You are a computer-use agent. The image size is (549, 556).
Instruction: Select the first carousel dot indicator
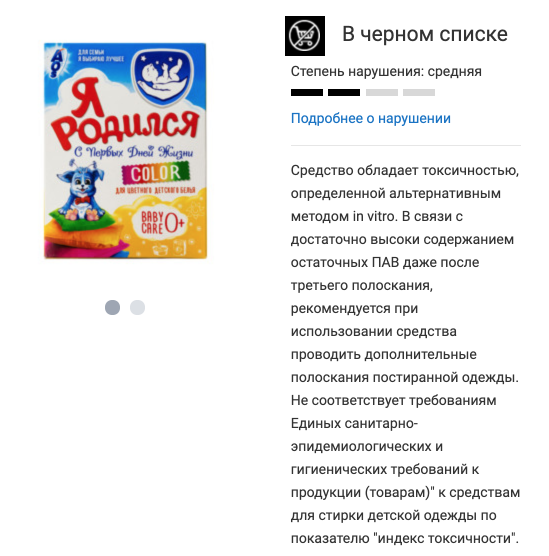(112, 307)
